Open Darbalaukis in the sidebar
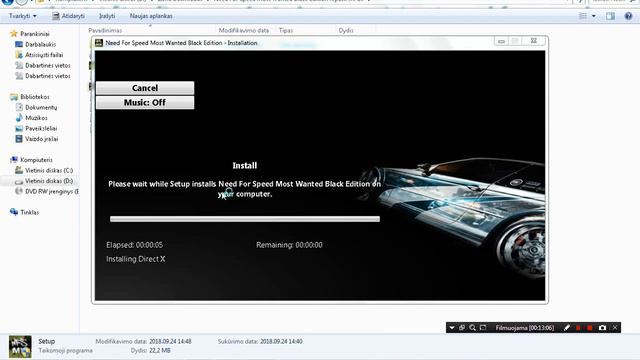This screenshot has height=360, width=640. click(x=40, y=44)
